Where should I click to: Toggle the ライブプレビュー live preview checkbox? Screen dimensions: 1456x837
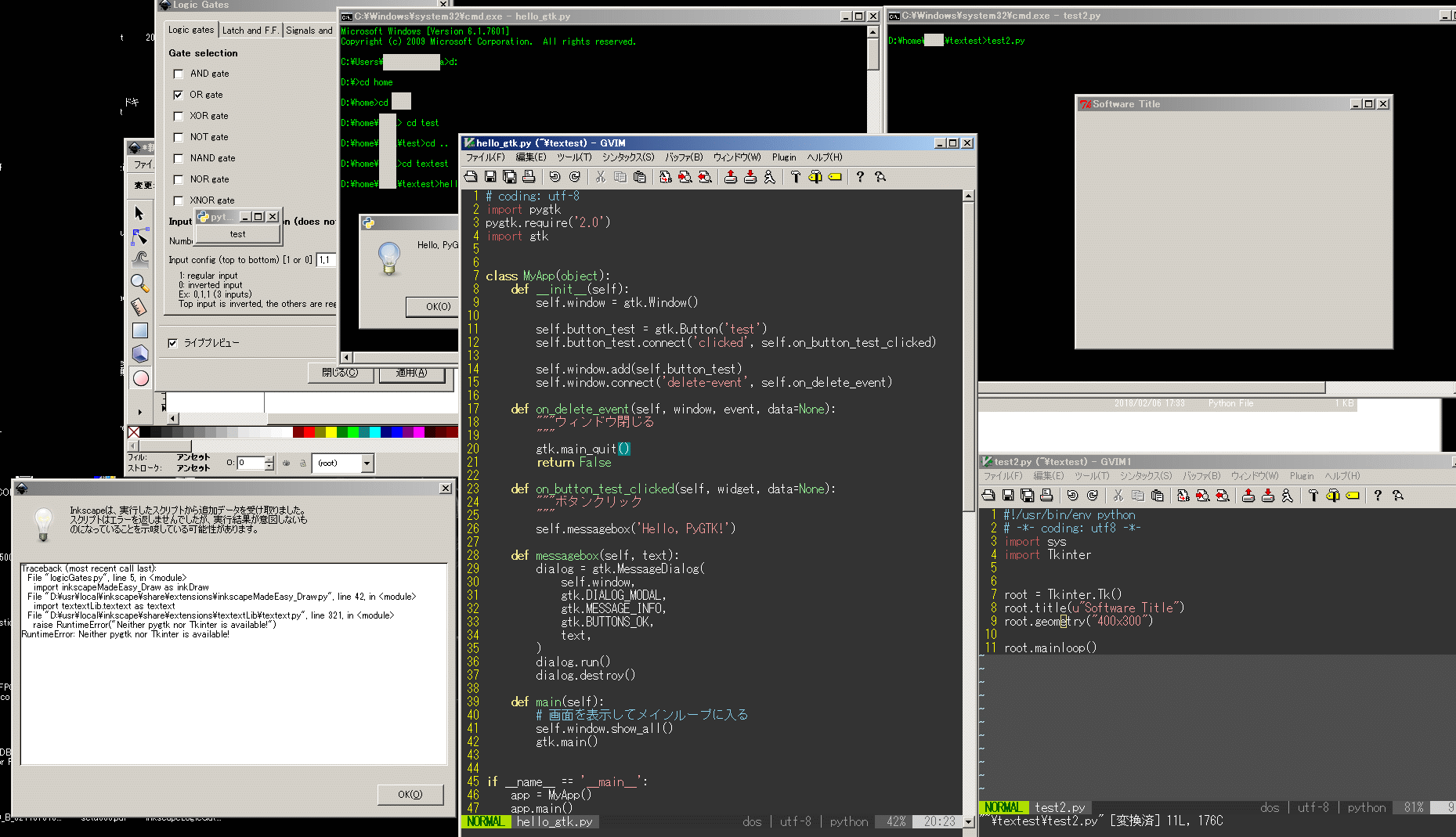point(173,342)
